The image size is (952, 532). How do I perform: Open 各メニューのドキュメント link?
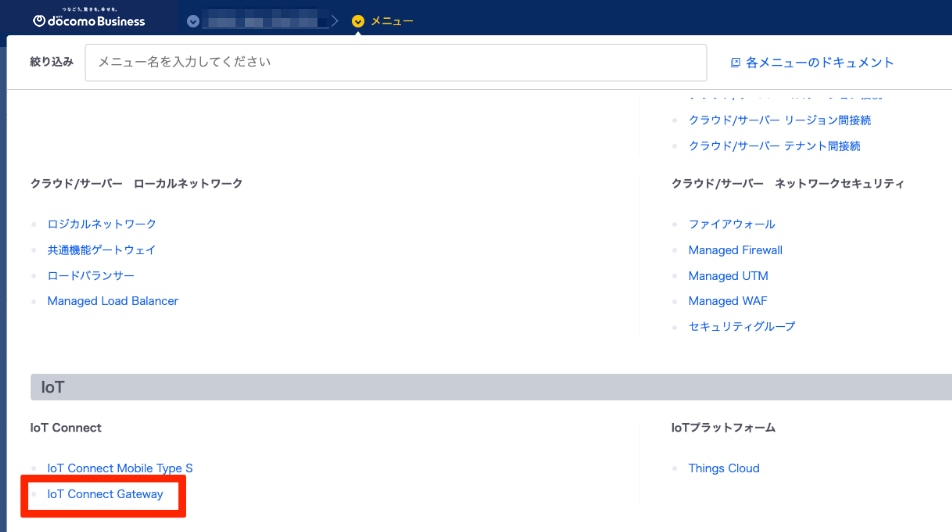click(x=820, y=63)
